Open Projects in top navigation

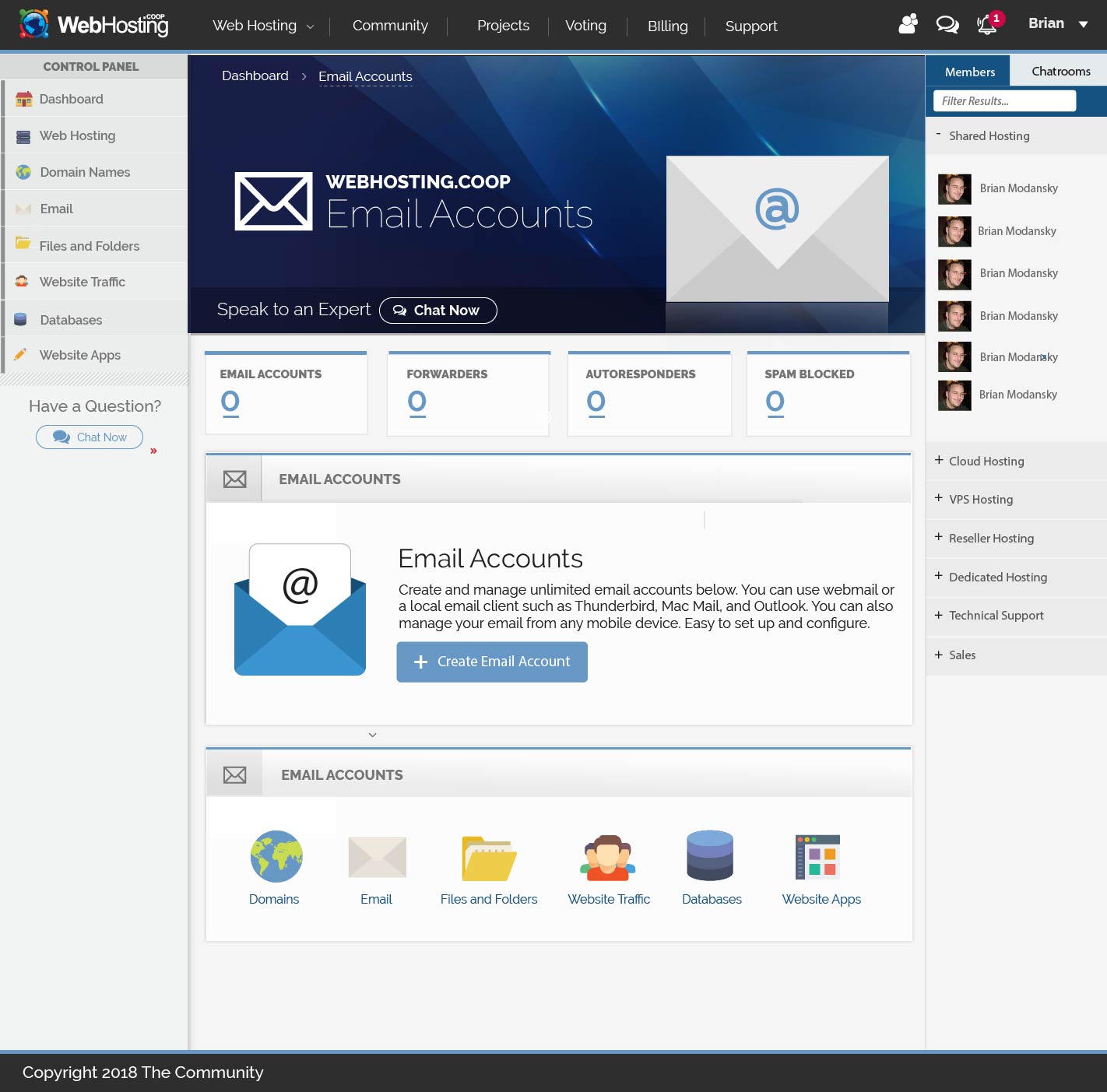(503, 26)
